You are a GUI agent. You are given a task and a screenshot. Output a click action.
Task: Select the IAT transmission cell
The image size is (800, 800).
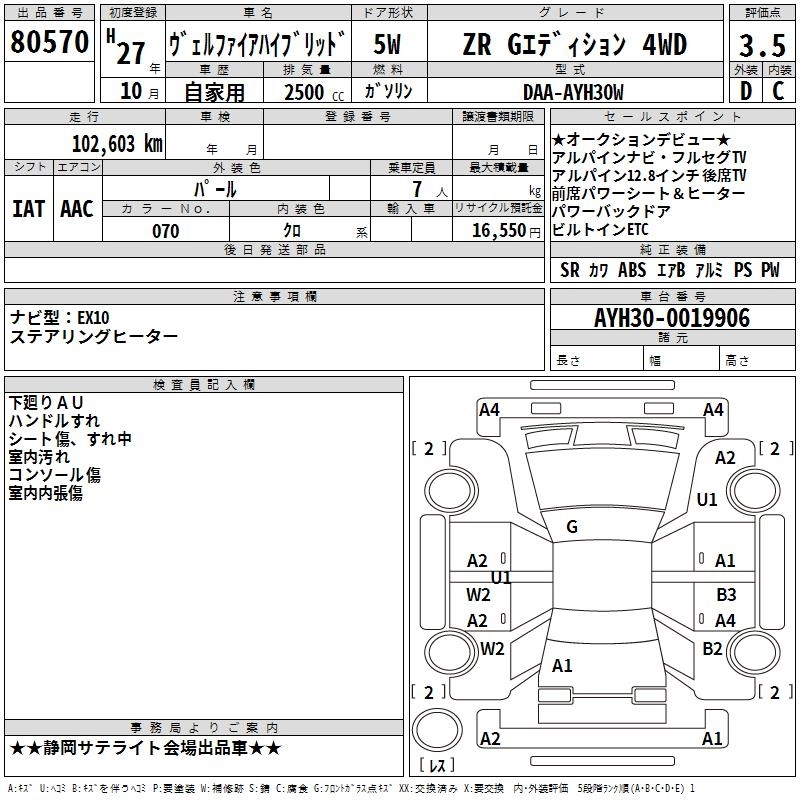click(29, 208)
